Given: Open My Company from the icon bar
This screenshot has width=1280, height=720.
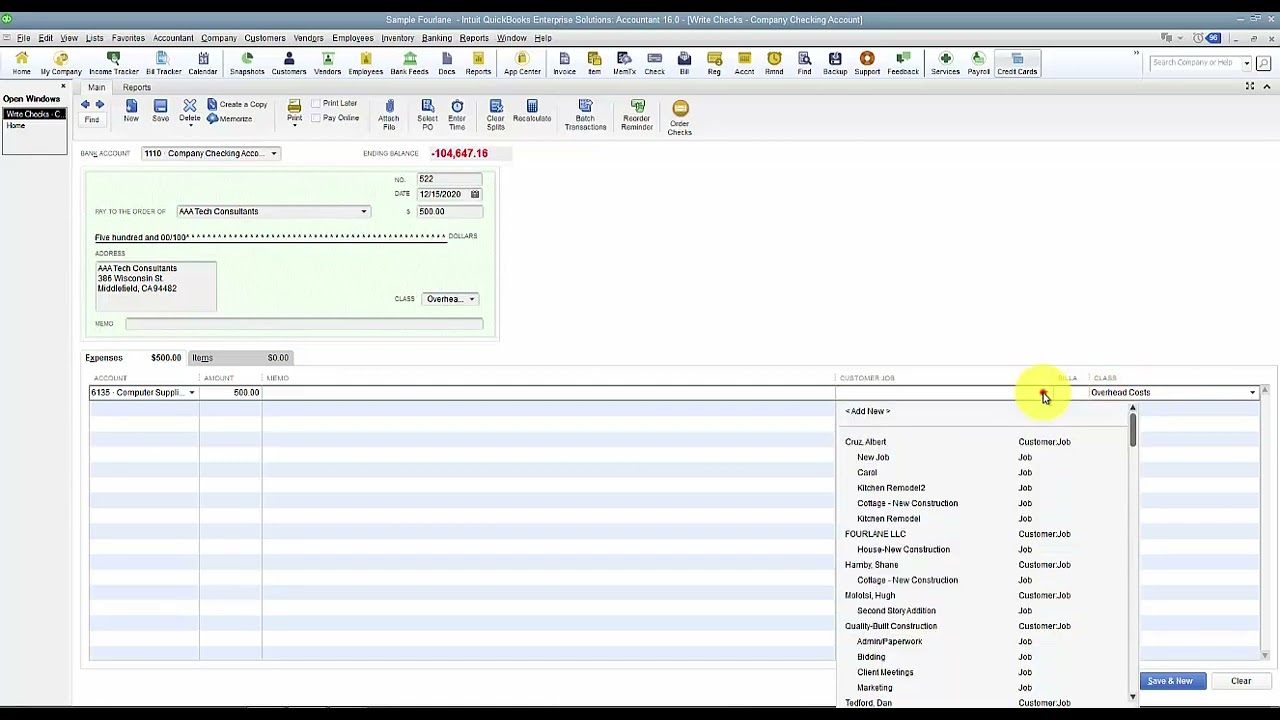Looking at the screenshot, I should pyautogui.click(x=61, y=64).
